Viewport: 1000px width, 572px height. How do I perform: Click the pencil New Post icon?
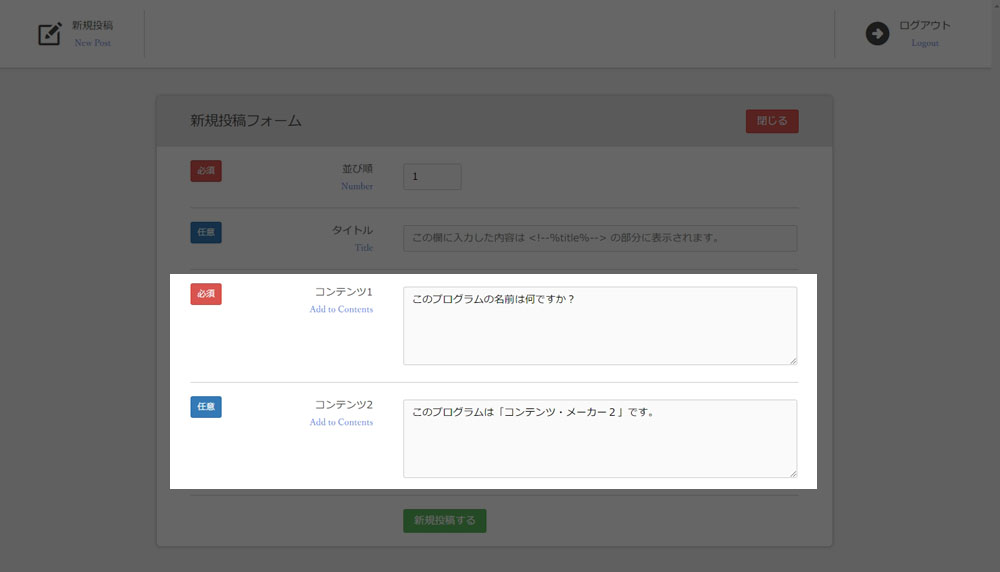[x=49, y=34]
